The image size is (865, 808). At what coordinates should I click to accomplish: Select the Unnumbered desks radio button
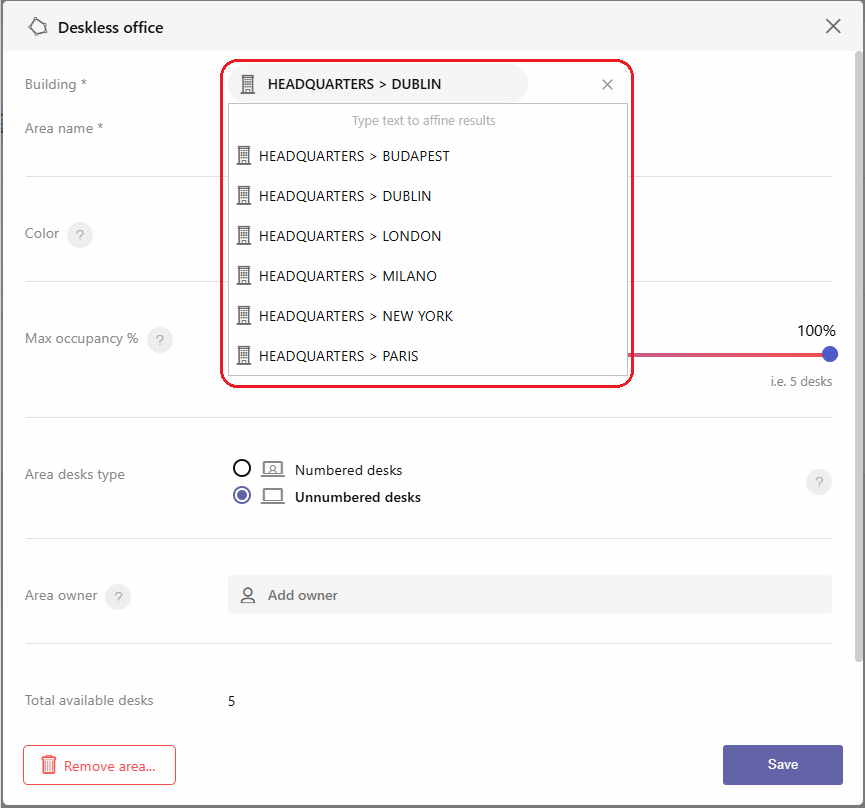pos(242,495)
